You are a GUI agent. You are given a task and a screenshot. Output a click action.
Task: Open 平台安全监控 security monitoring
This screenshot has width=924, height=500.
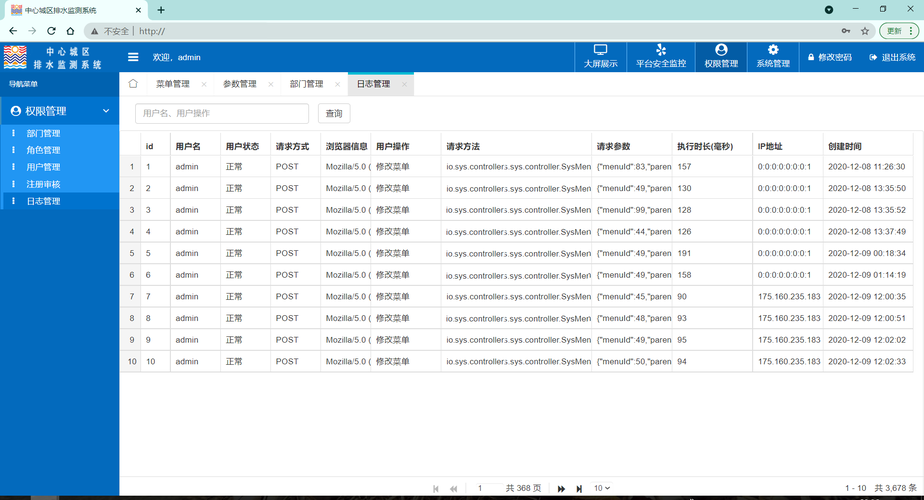click(x=661, y=56)
